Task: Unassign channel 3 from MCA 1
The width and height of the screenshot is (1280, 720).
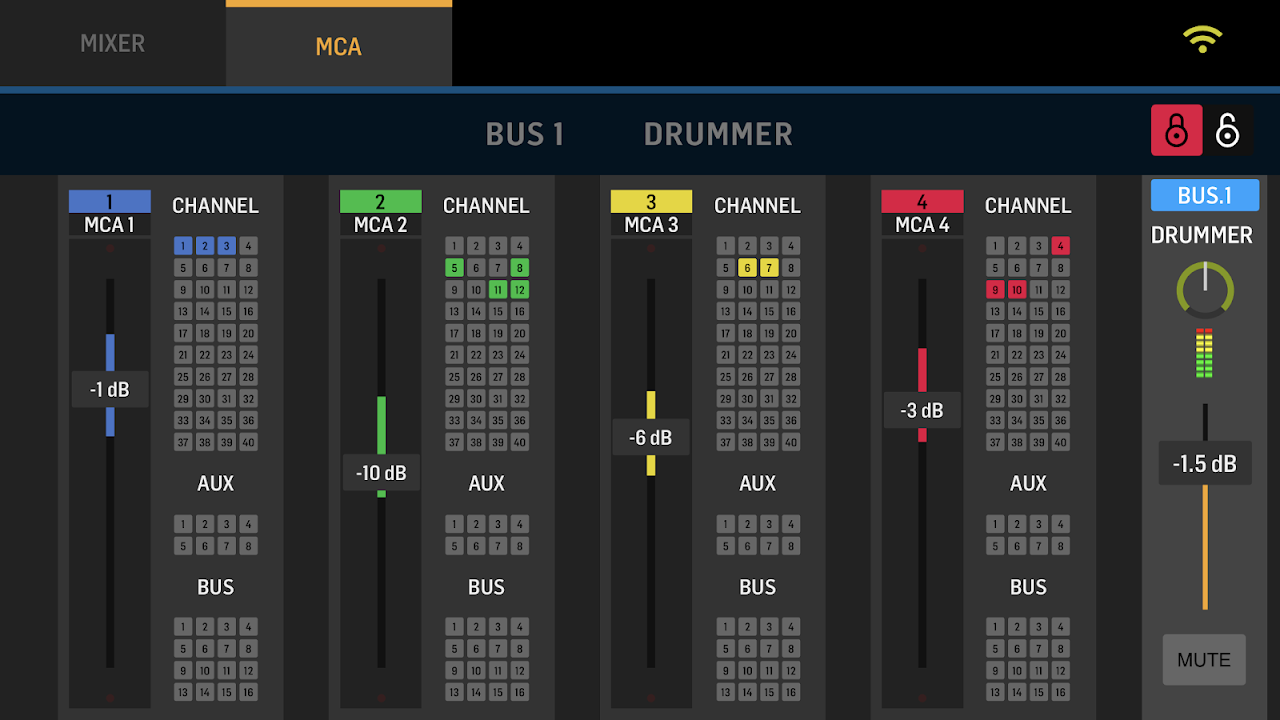Action: point(227,246)
